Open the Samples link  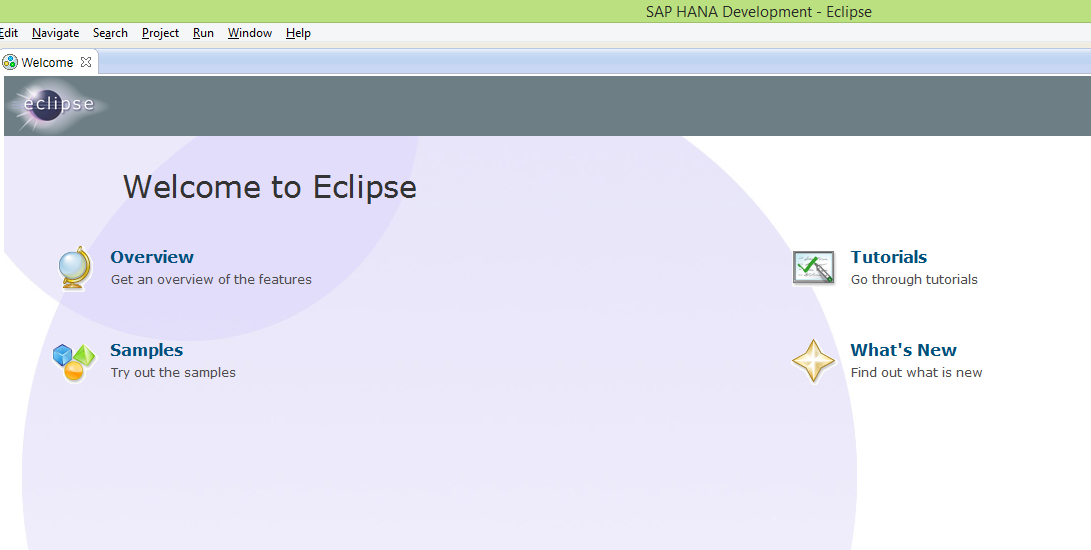point(146,350)
